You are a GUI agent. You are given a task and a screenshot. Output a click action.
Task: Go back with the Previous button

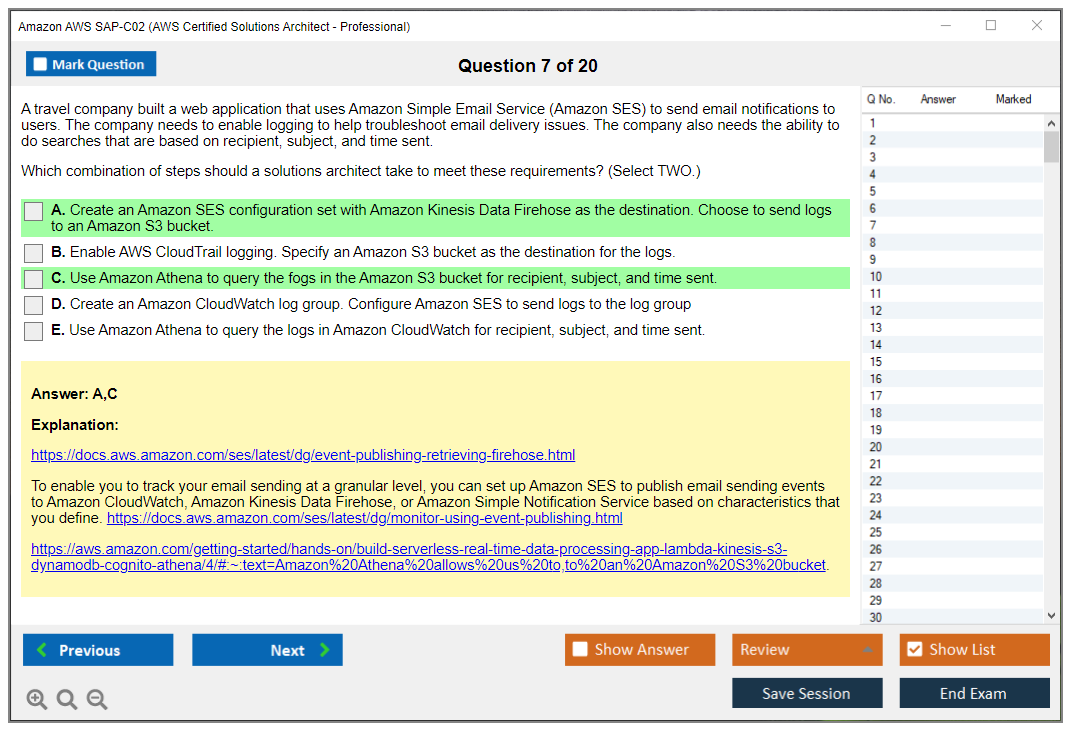(x=98, y=650)
